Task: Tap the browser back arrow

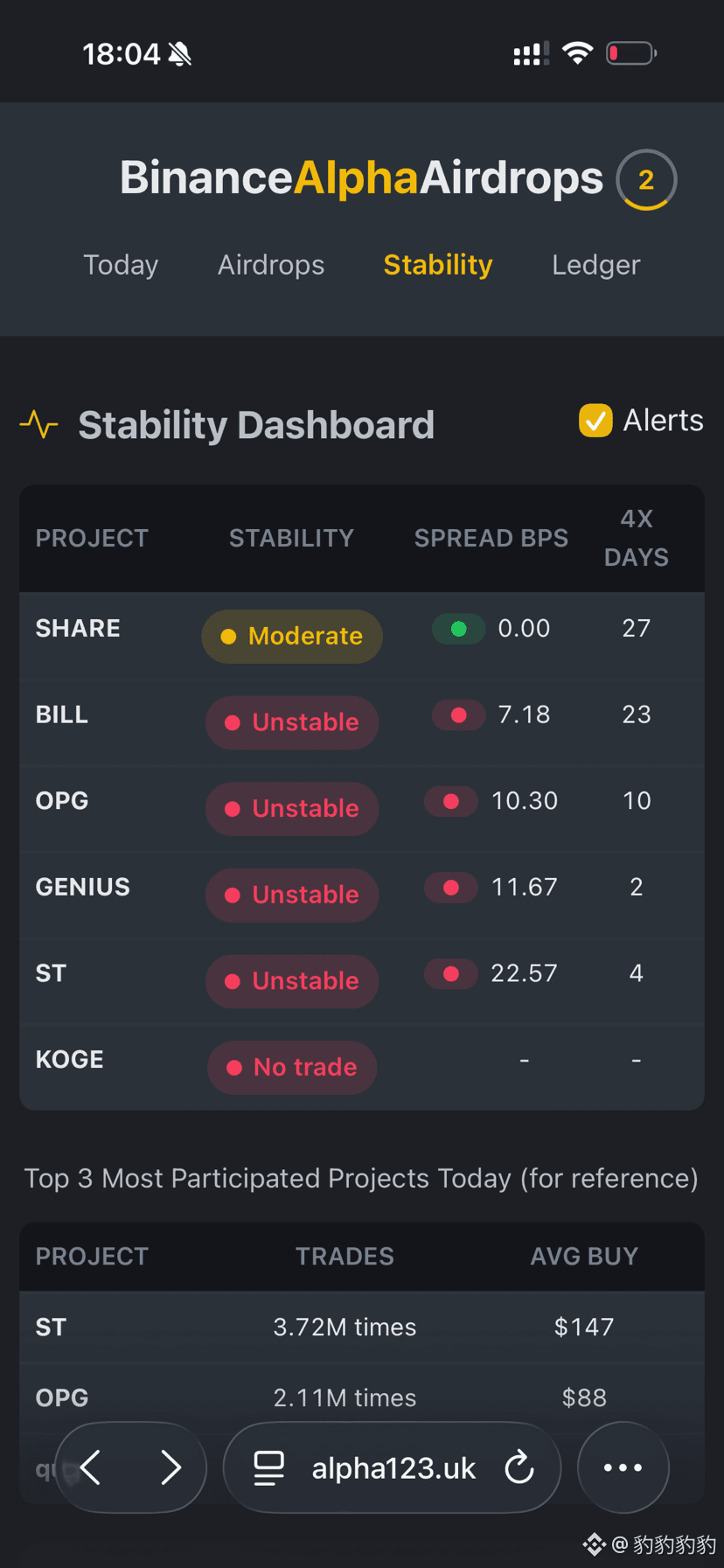Action: pyautogui.click(x=91, y=1467)
